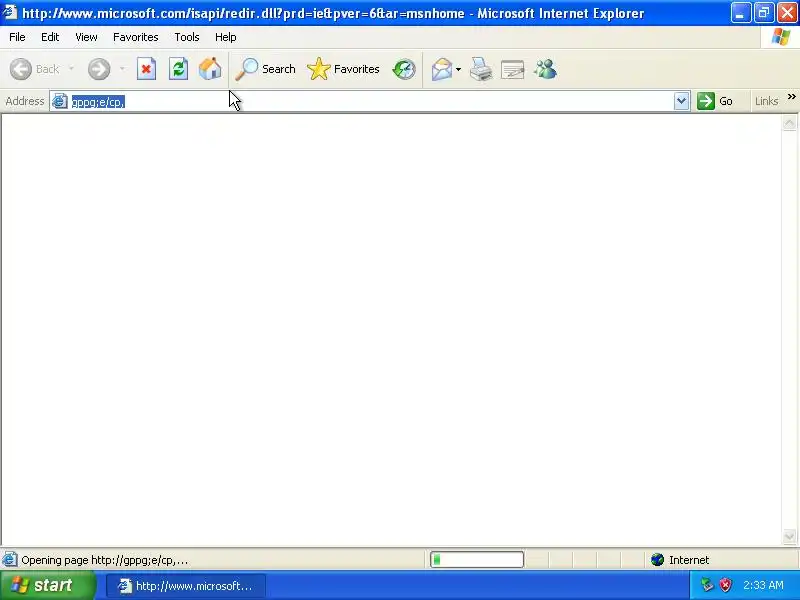800x600 pixels.
Task: Open the network connection tray icon
Action: [x=707, y=585]
